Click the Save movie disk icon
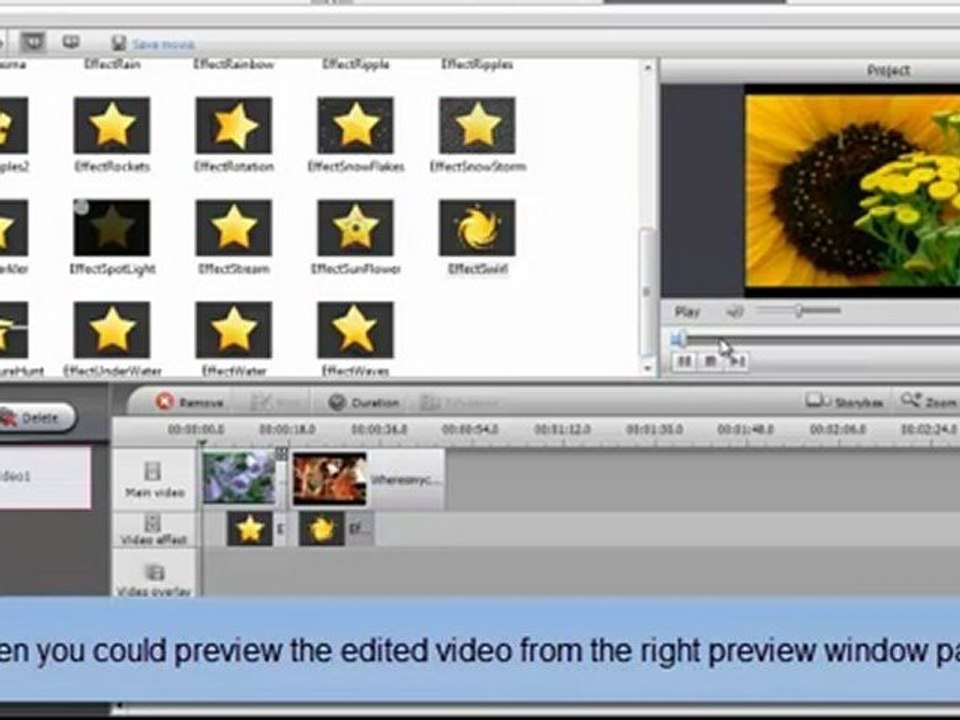Screen dimensions: 960x720 [119, 43]
